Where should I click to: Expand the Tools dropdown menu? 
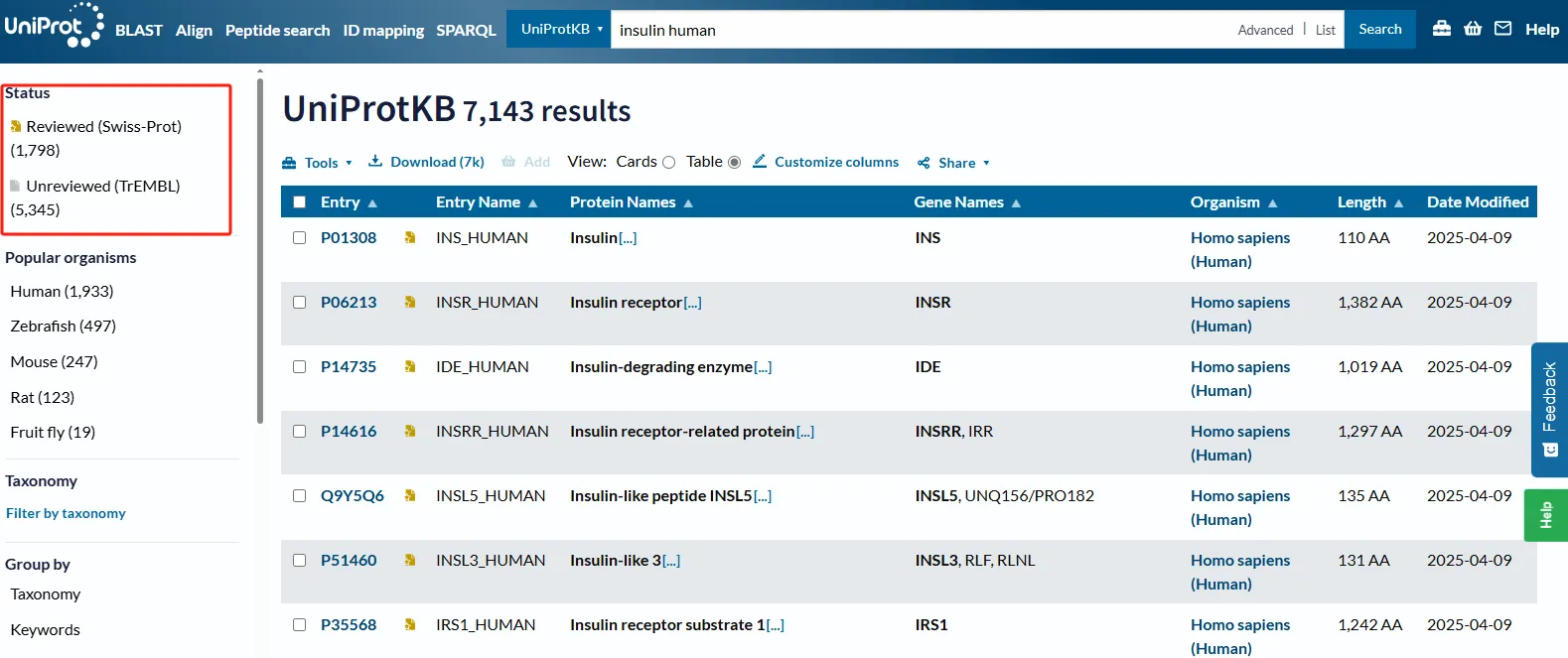tap(318, 163)
